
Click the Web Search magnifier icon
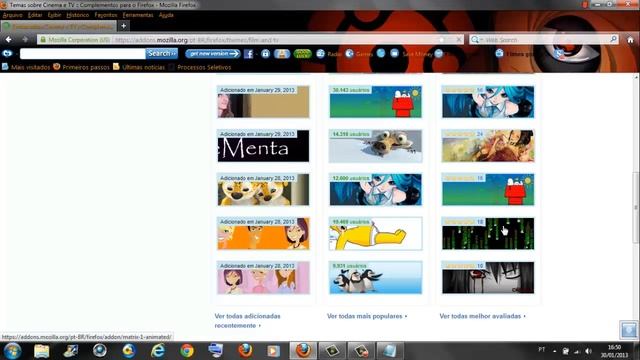[613, 39]
